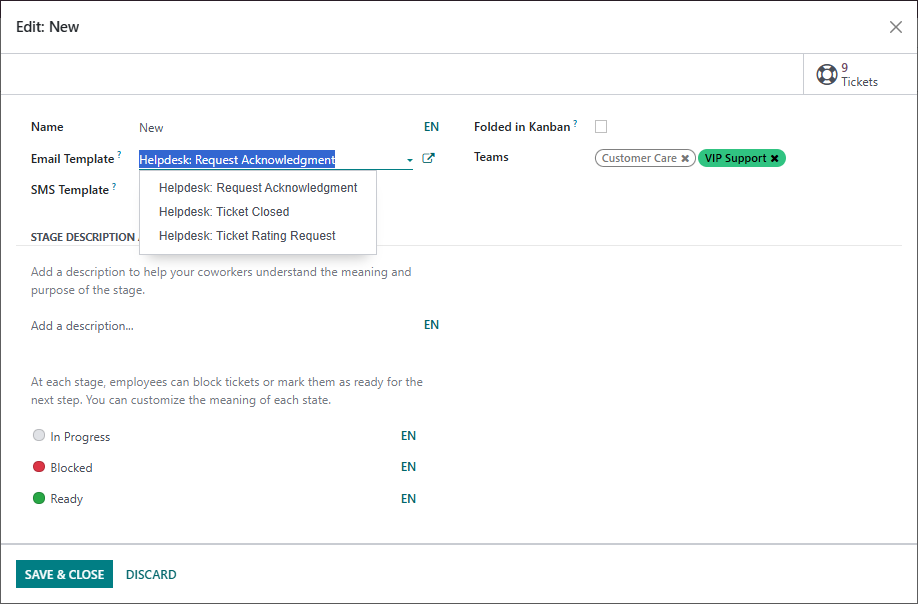Image resolution: width=918 pixels, height=604 pixels.
Task: Expand the Email Template dropdown arrow
Action: [409, 160]
